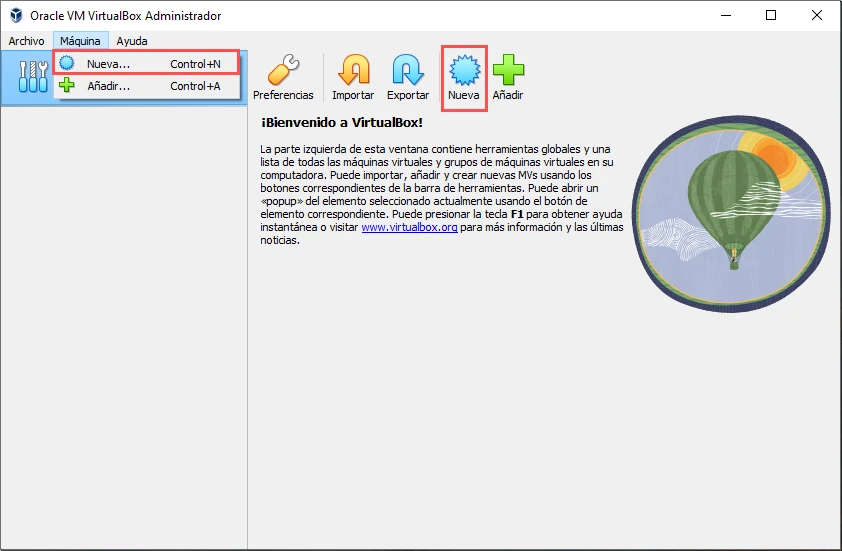
Task: Close the VirtualBox Administrador window
Action: pyautogui.click(x=816, y=16)
